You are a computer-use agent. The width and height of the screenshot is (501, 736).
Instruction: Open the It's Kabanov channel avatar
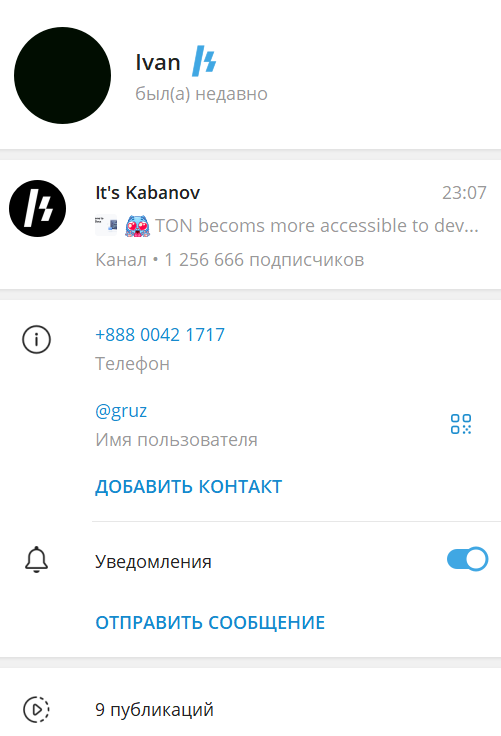[x=38, y=208]
